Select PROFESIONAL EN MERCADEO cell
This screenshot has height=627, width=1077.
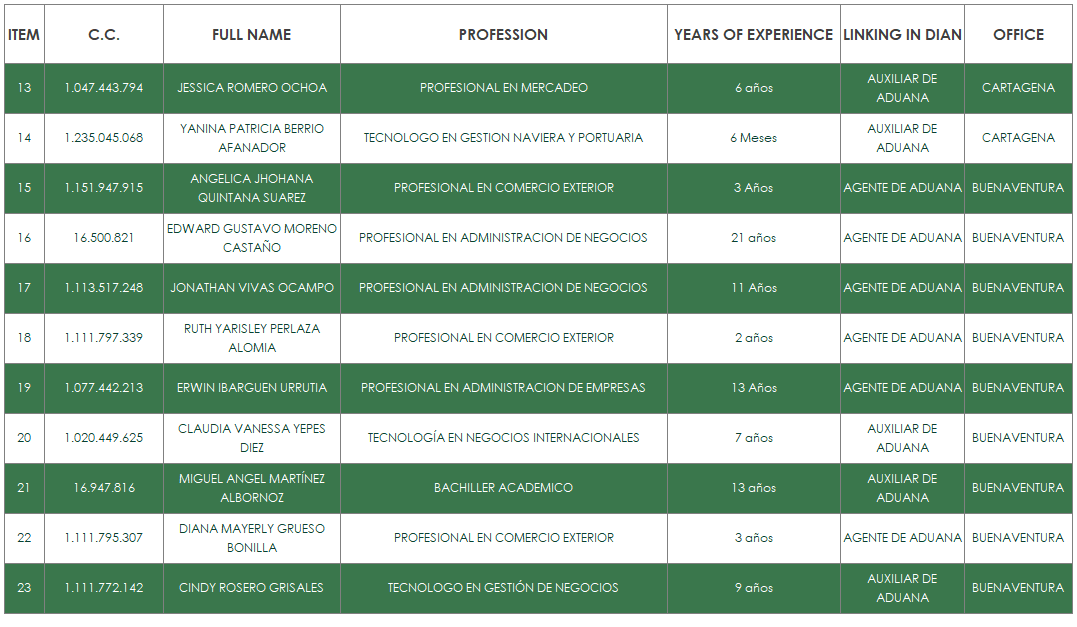pyautogui.click(x=503, y=88)
